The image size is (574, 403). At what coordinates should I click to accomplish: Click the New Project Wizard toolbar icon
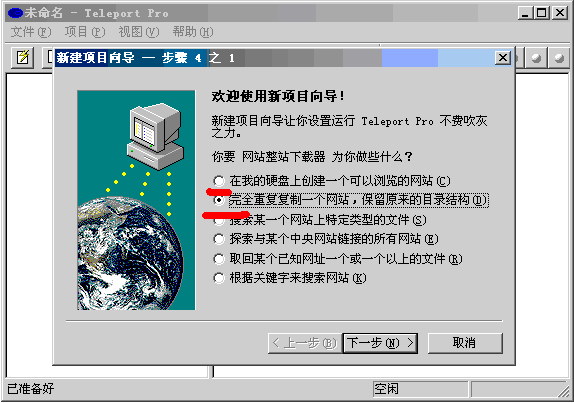[x=23, y=58]
